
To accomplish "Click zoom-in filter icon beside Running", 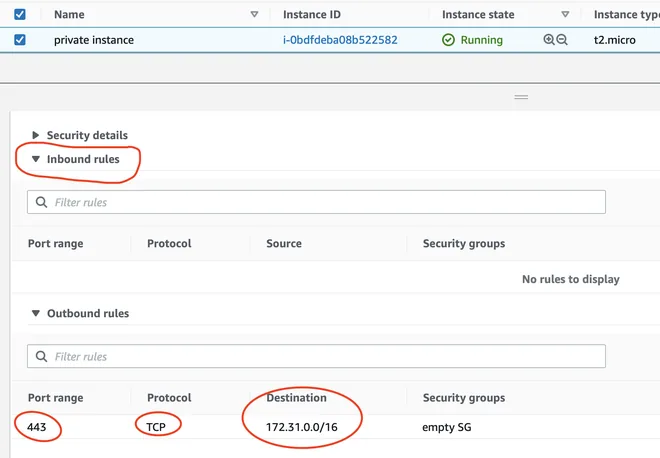I will tap(549, 40).
